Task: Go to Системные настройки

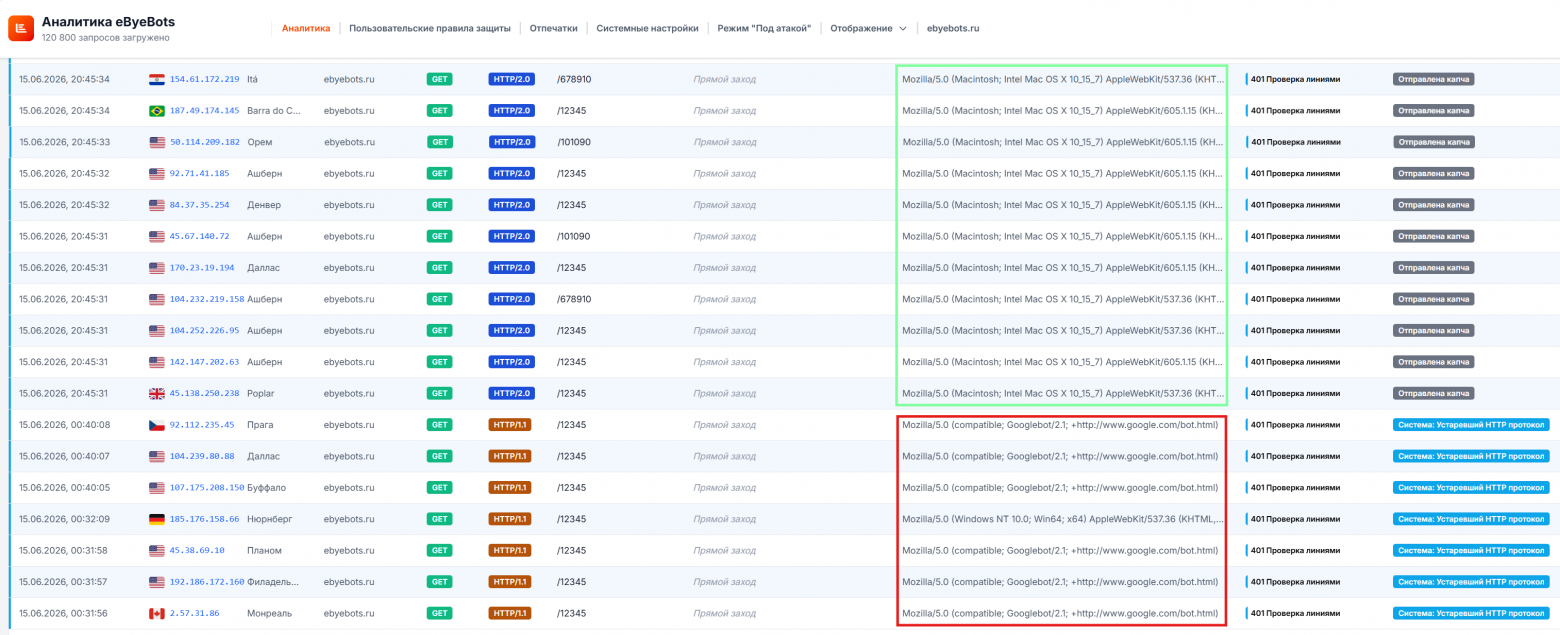Action: click(x=647, y=29)
